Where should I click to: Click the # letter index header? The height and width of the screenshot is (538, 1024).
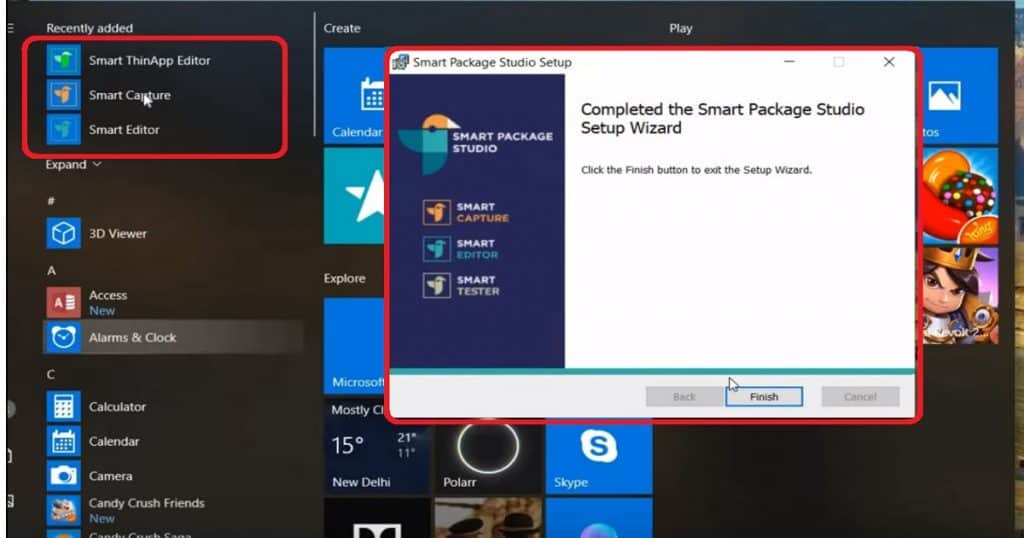click(51, 200)
